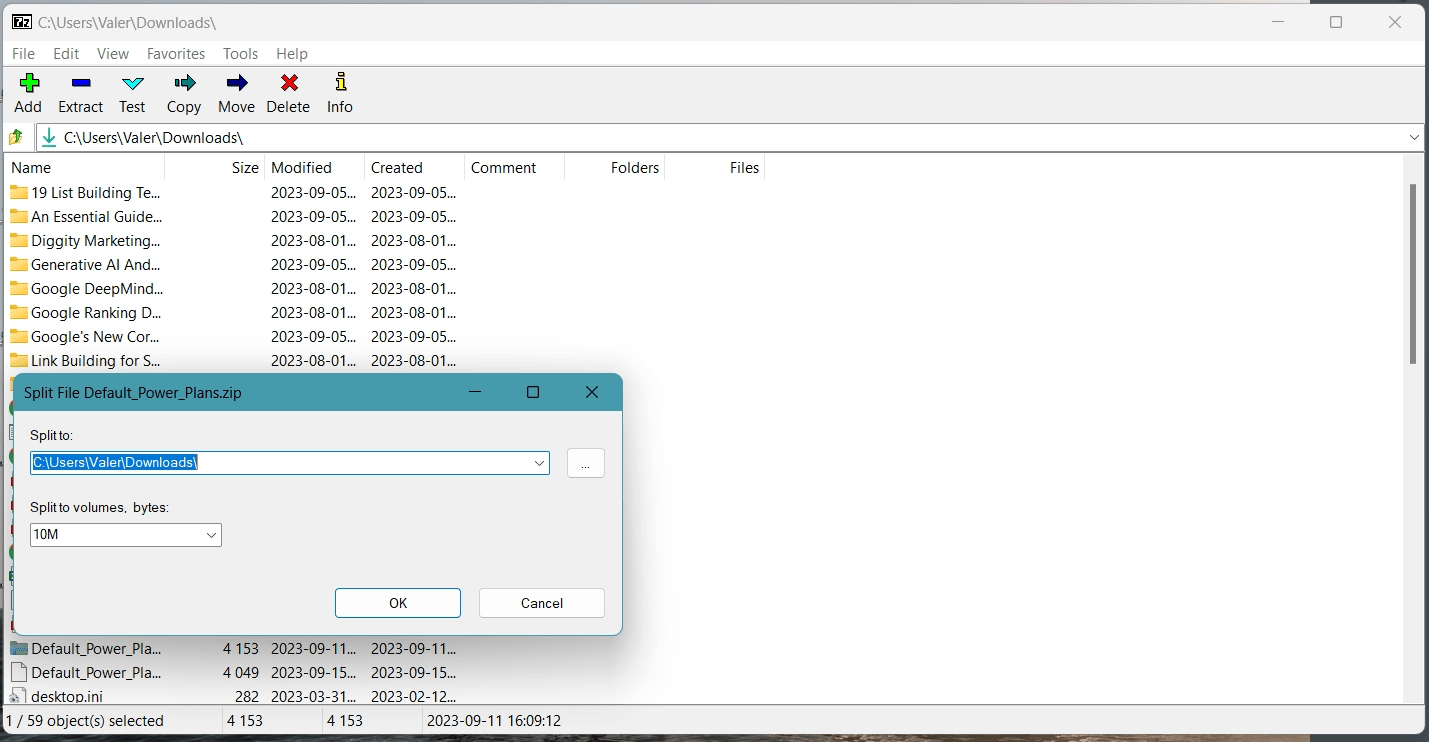Select the Google's New Cor... folder
The height and width of the screenshot is (742, 1429).
[x=95, y=336]
